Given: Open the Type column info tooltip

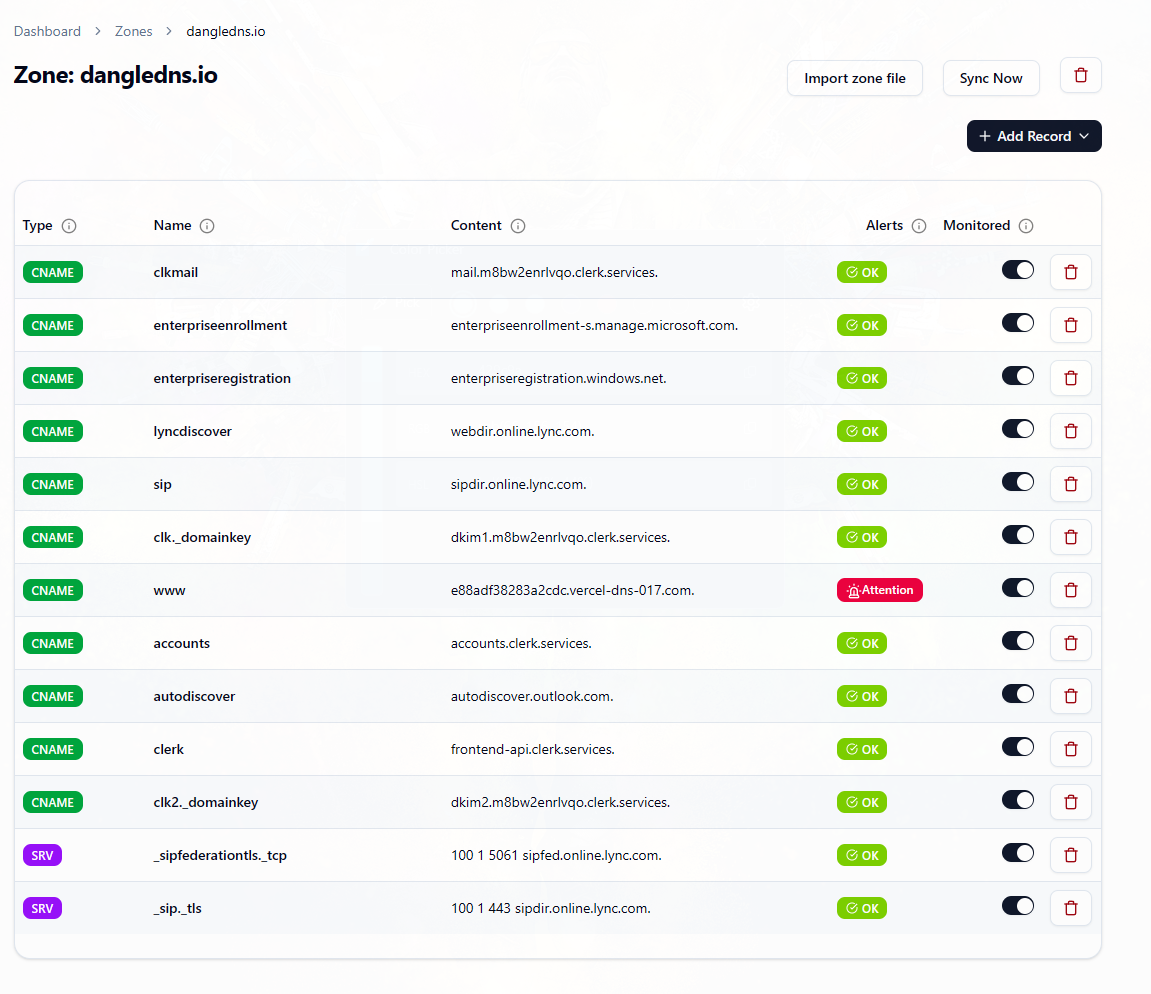Looking at the screenshot, I should 69,226.
